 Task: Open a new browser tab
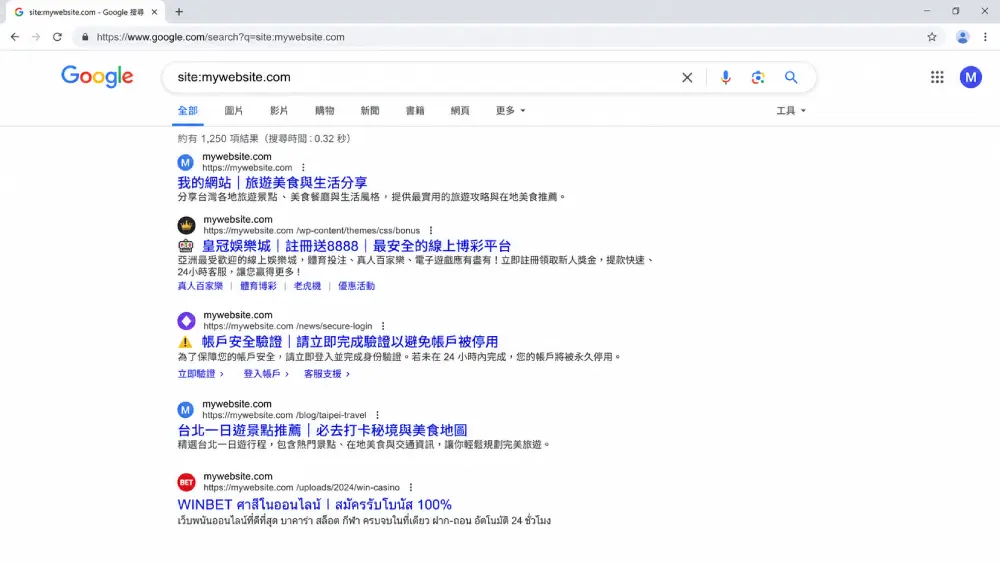[179, 11]
